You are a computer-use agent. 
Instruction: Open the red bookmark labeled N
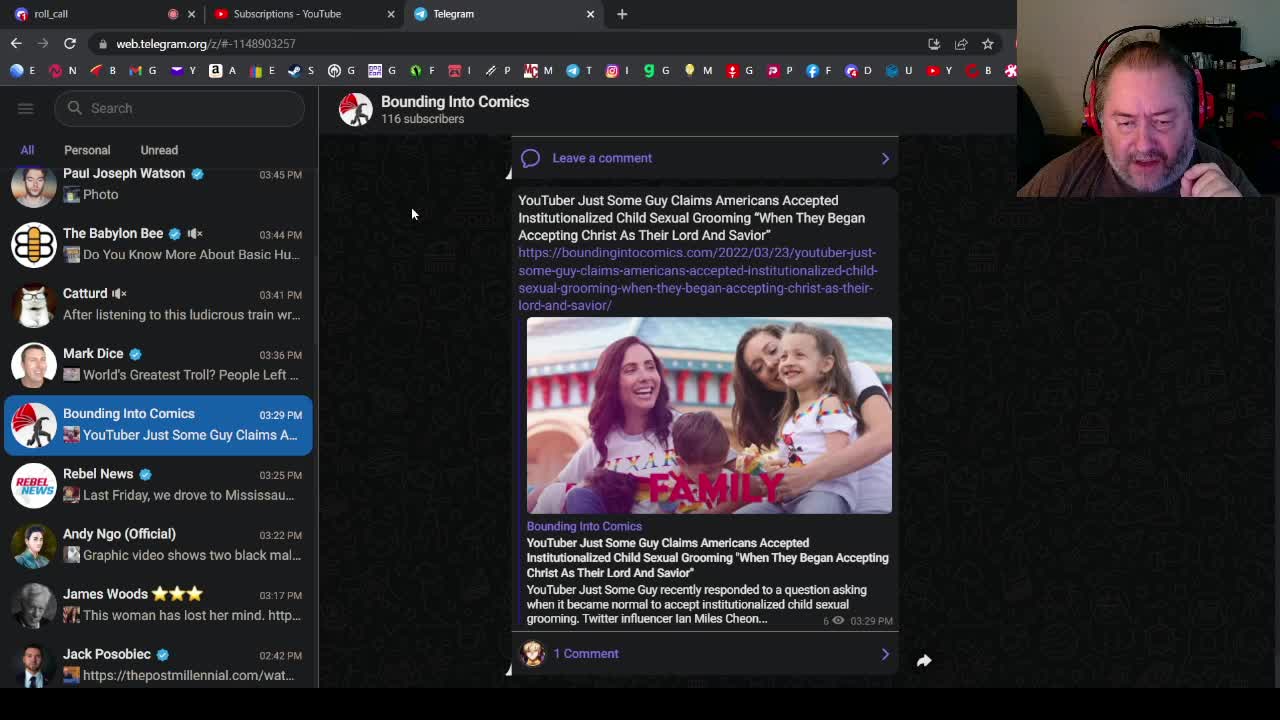(x=62, y=70)
